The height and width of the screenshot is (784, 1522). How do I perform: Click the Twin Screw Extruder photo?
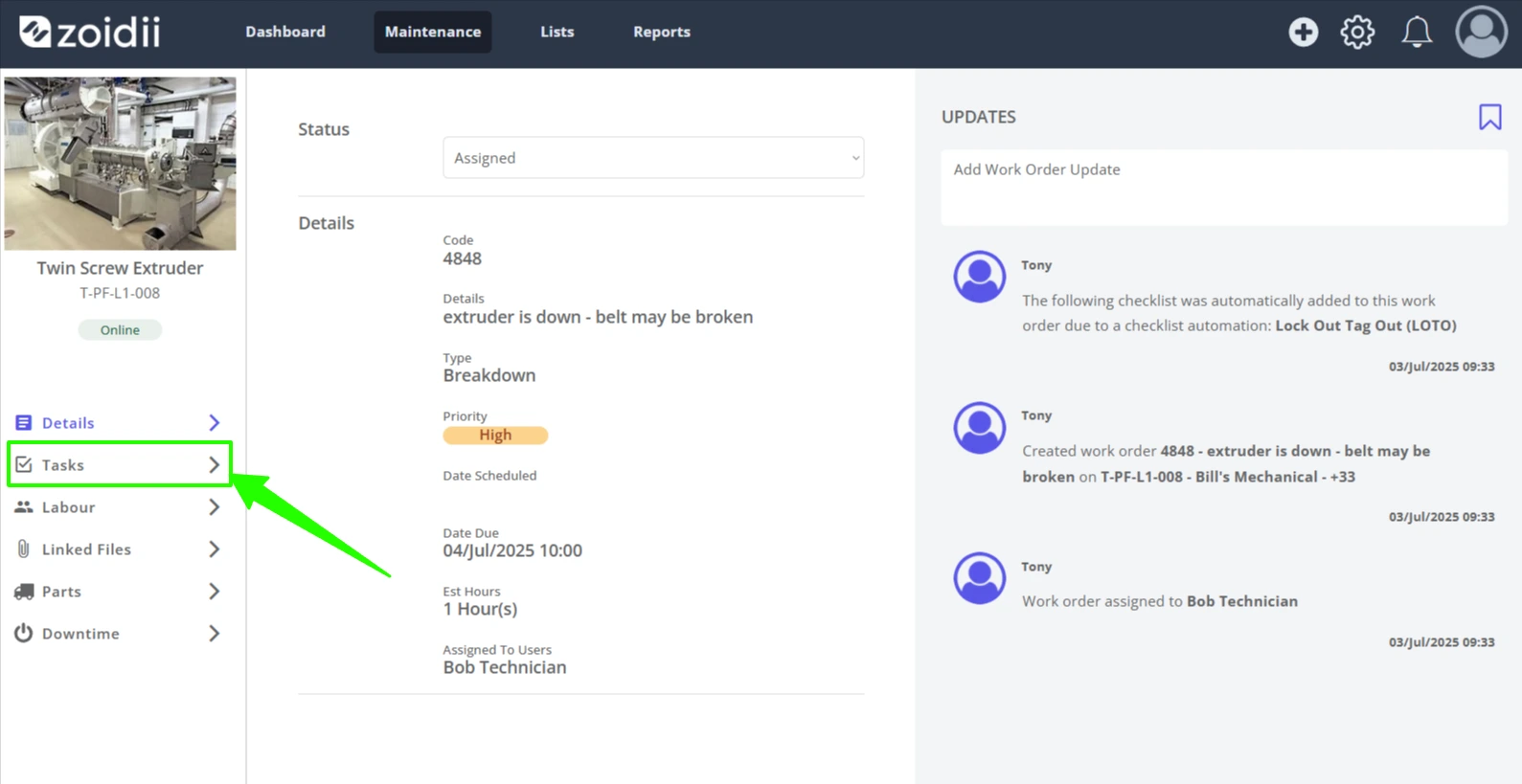[x=120, y=164]
